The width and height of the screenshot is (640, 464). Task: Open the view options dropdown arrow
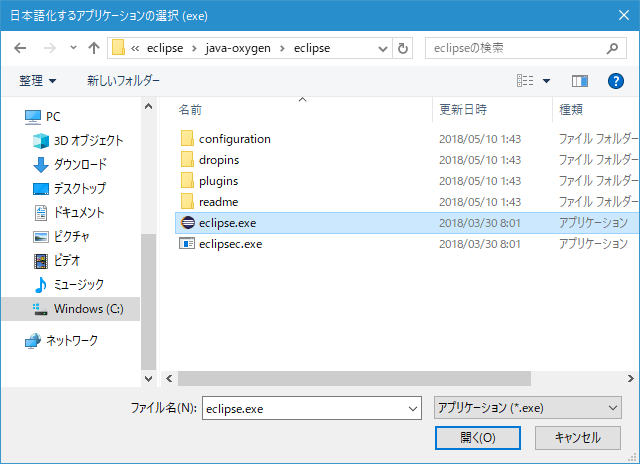click(x=546, y=81)
